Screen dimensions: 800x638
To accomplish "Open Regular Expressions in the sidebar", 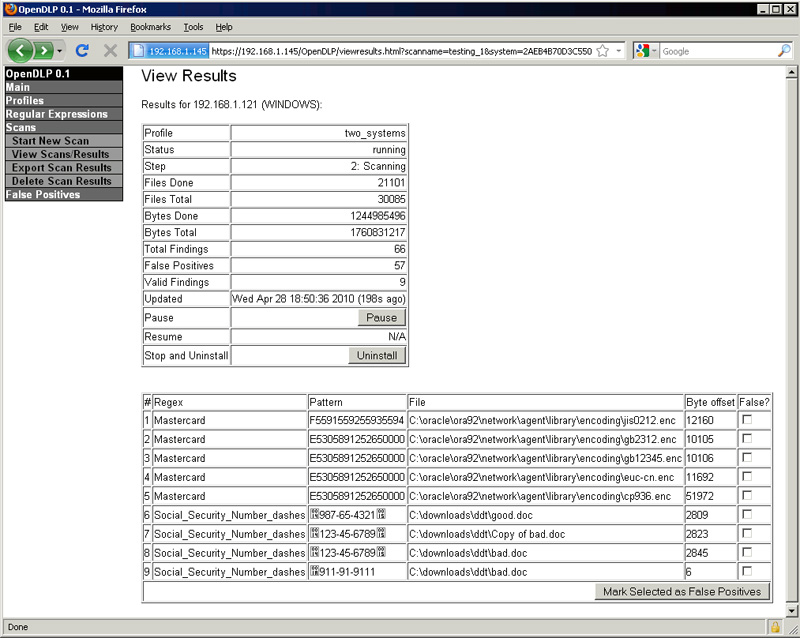I will click(x=64, y=114).
